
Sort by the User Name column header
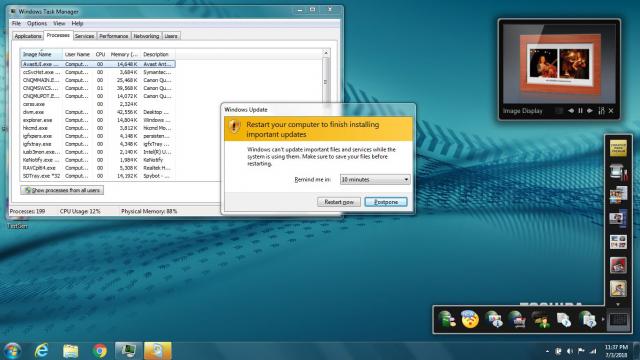pos(78,54)
